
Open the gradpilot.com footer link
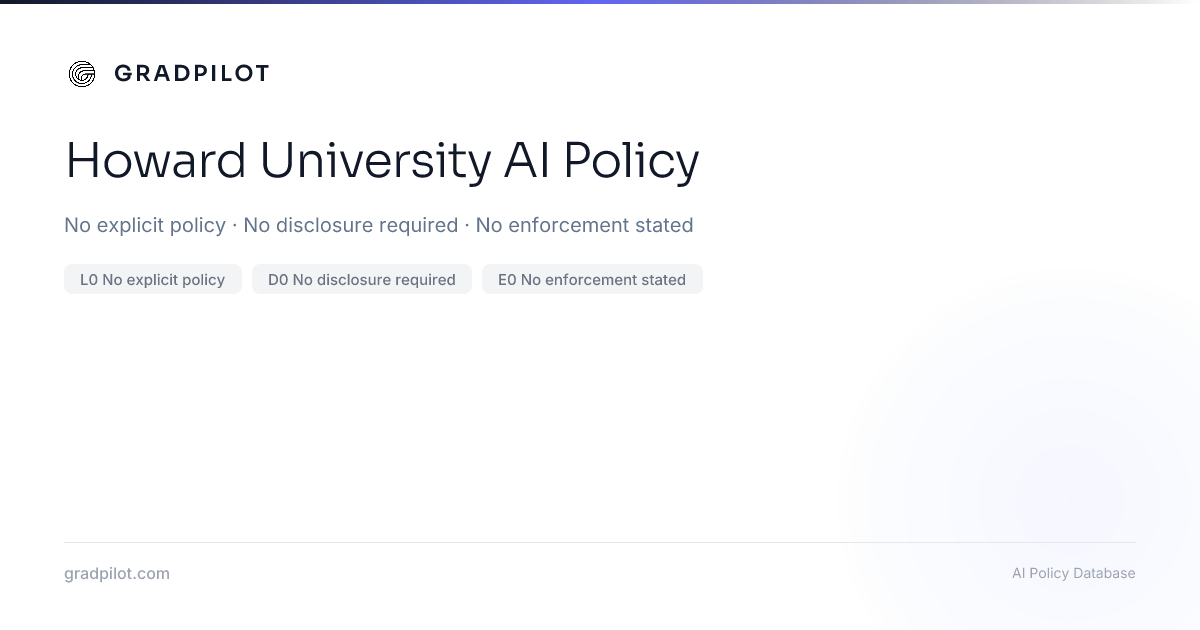point(117,573)
